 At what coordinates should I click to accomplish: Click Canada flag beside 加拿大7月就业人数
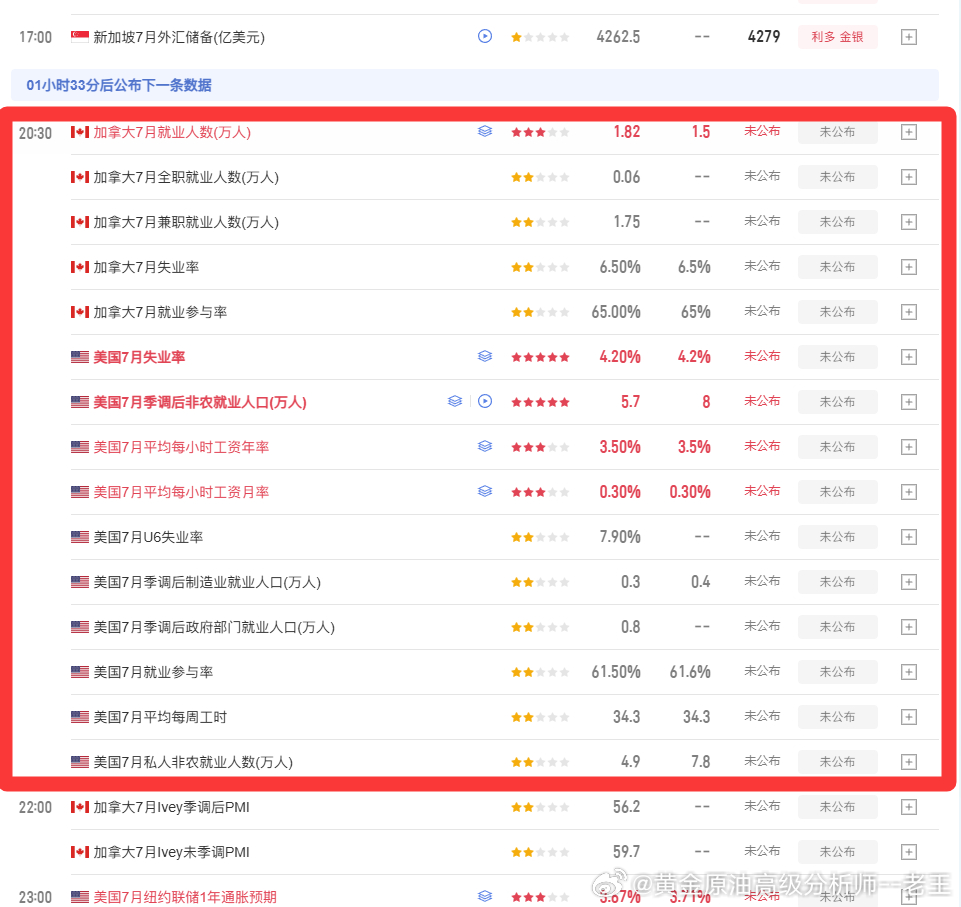click(x=80, y=132)
